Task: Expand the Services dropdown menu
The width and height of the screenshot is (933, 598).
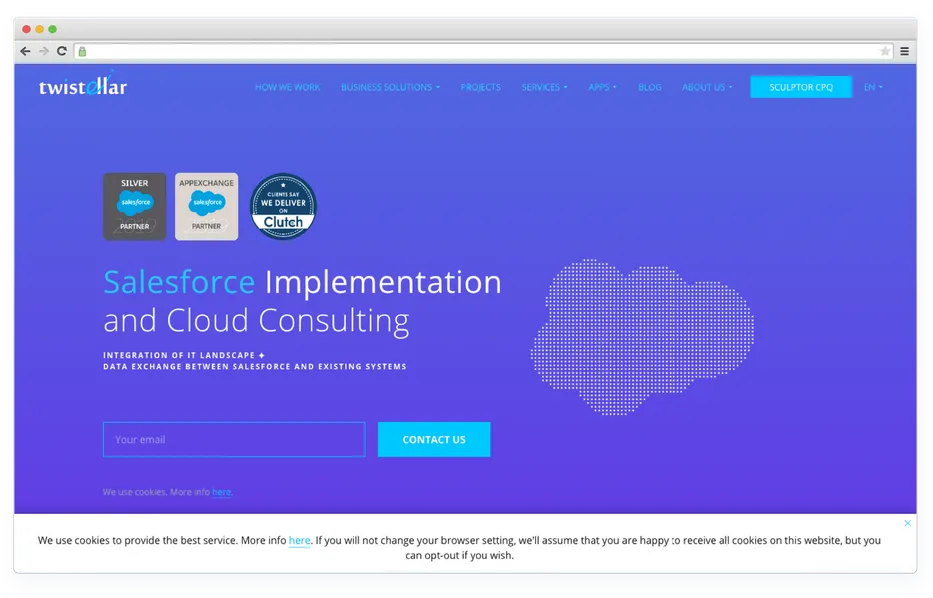Action: click(x=544, y=87)
